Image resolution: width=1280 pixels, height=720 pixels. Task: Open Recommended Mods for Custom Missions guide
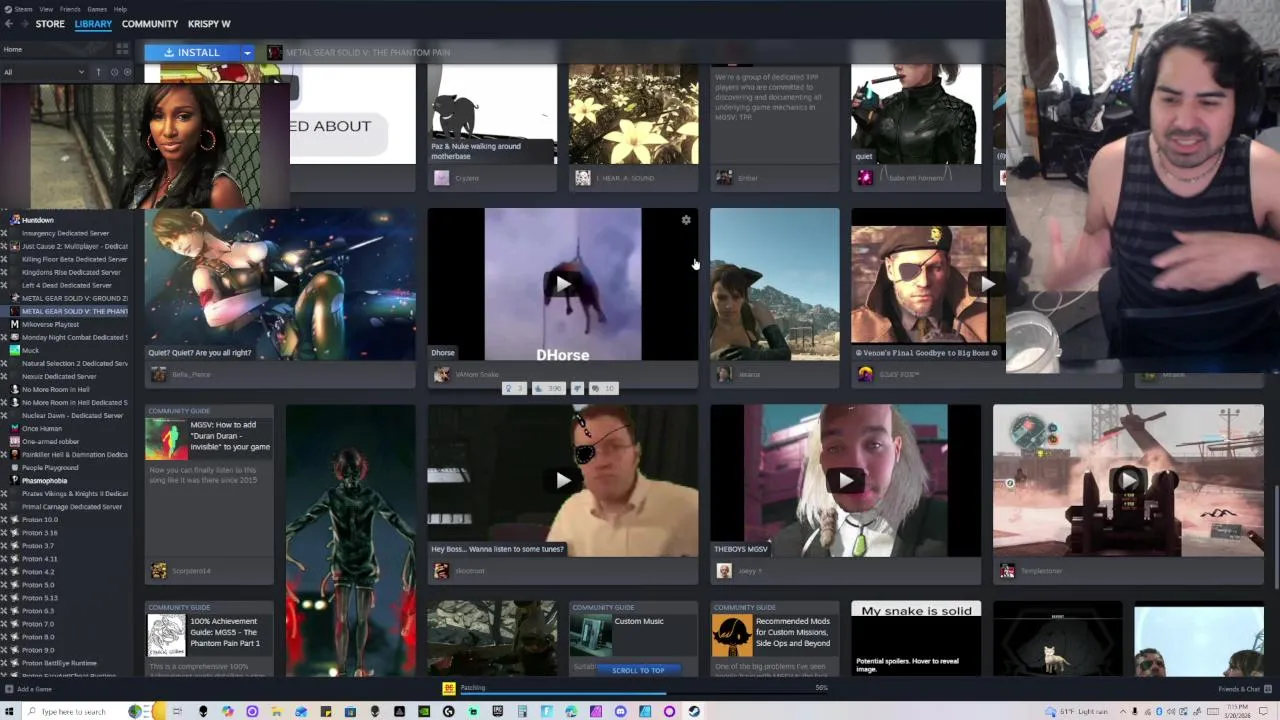775,639
